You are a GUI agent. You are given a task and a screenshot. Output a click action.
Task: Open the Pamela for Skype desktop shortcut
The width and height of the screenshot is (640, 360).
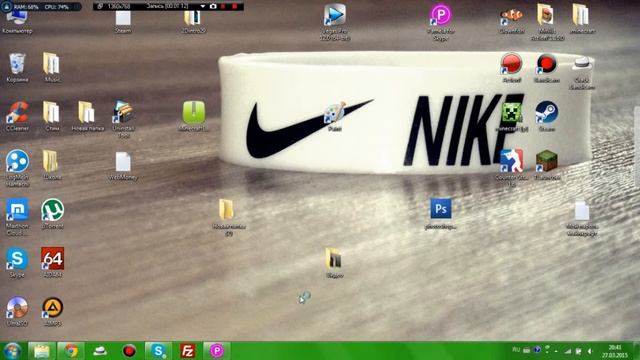point(441,22)
